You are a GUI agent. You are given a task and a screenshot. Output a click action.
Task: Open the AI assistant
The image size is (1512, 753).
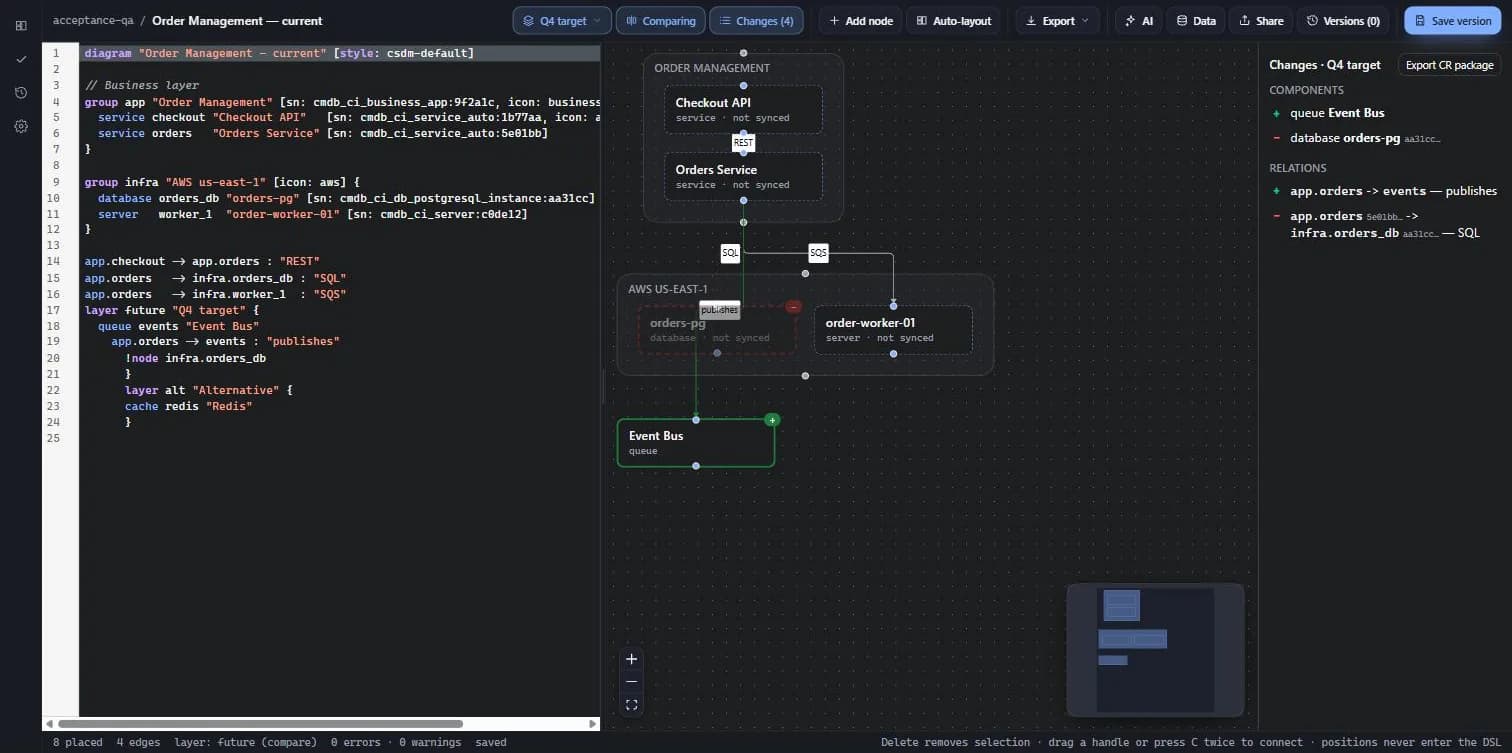tap(1139, 21)
